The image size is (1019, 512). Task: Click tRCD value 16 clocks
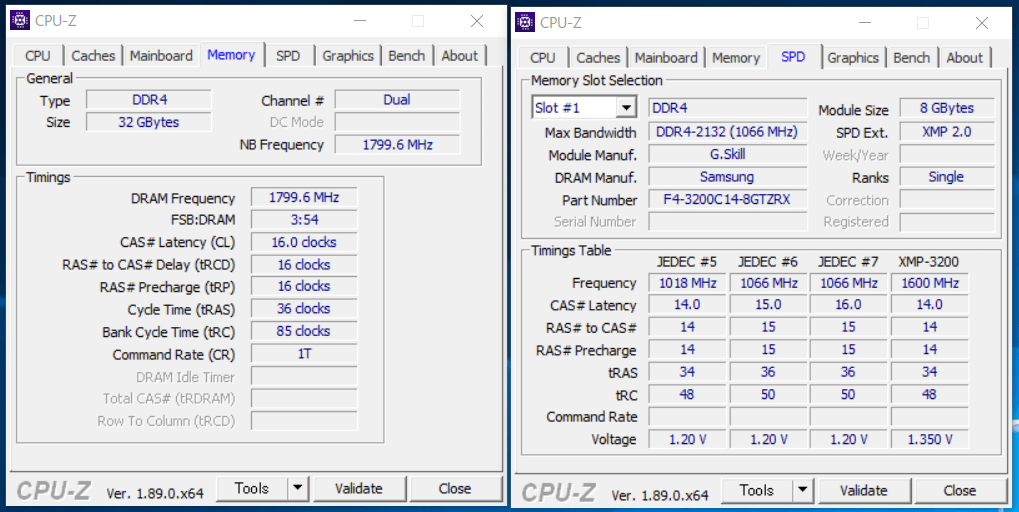[304, 264]
